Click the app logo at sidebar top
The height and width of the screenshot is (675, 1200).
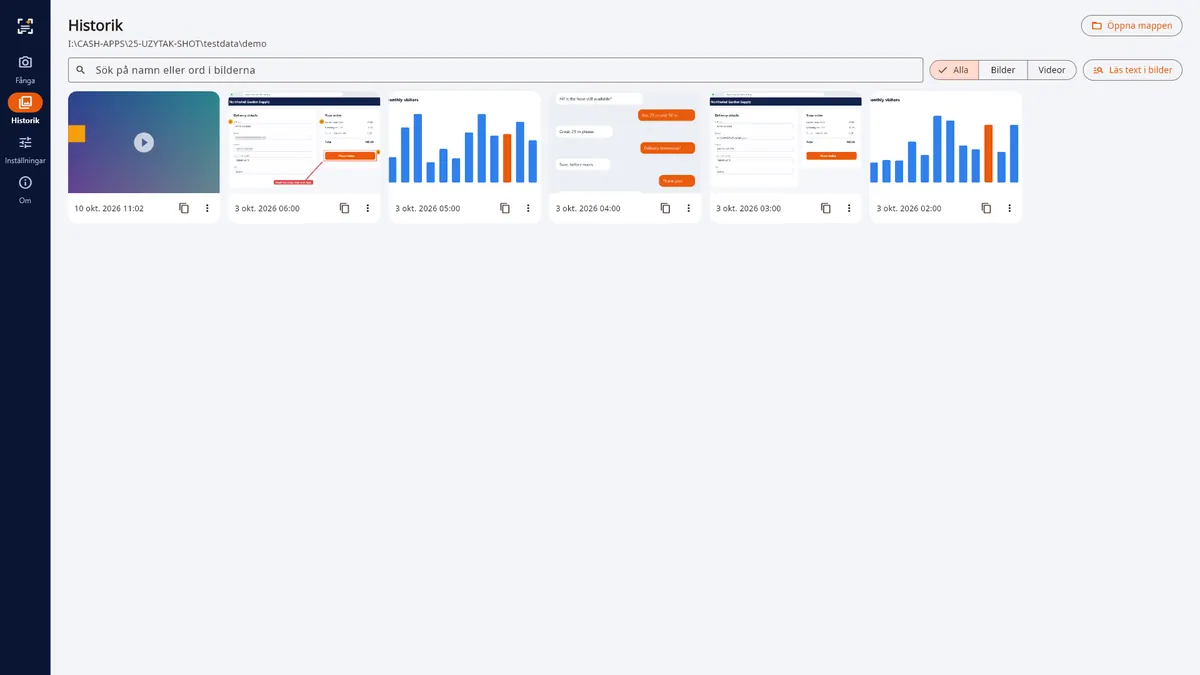pyautogui.click(x=25, y=26)
